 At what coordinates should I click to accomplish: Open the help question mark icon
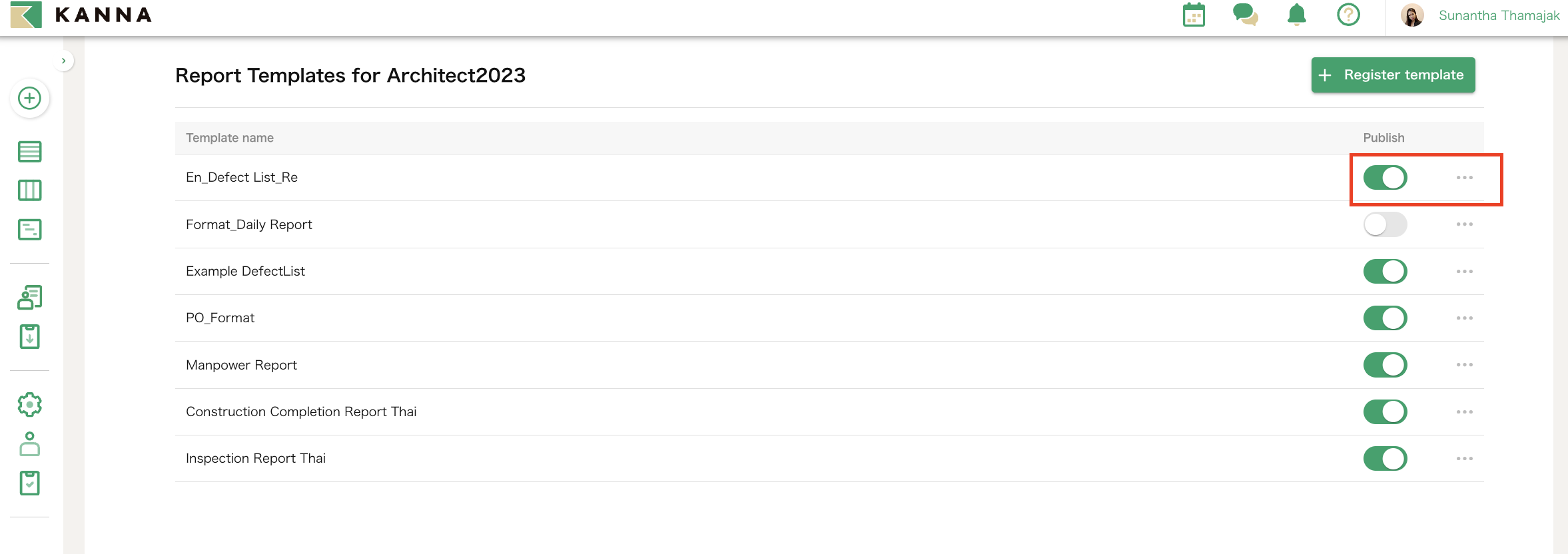[x=1348, y=15]
